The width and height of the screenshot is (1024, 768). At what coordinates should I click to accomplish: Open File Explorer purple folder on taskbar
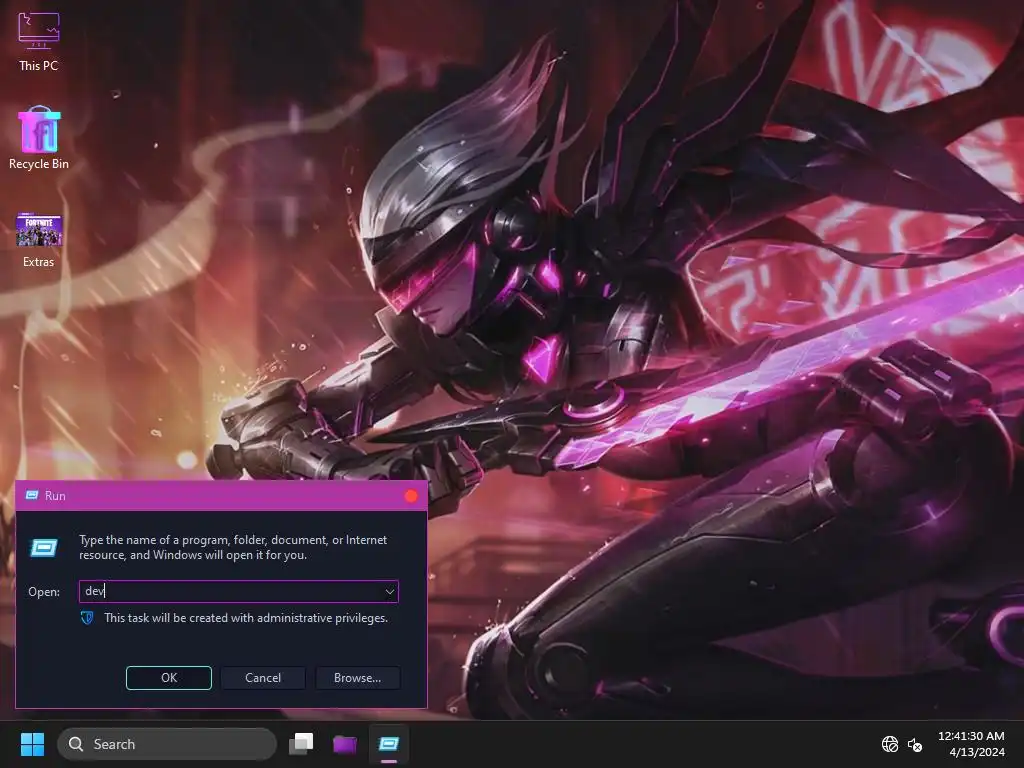(345, 744)
